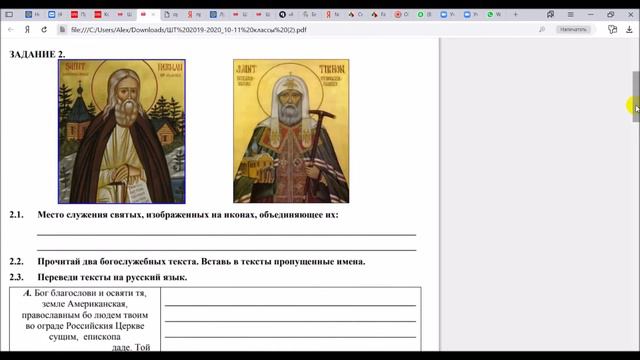640x360 pixels.
Task: Switch to the green circle icon tab before Zoom
Action: 424,14
